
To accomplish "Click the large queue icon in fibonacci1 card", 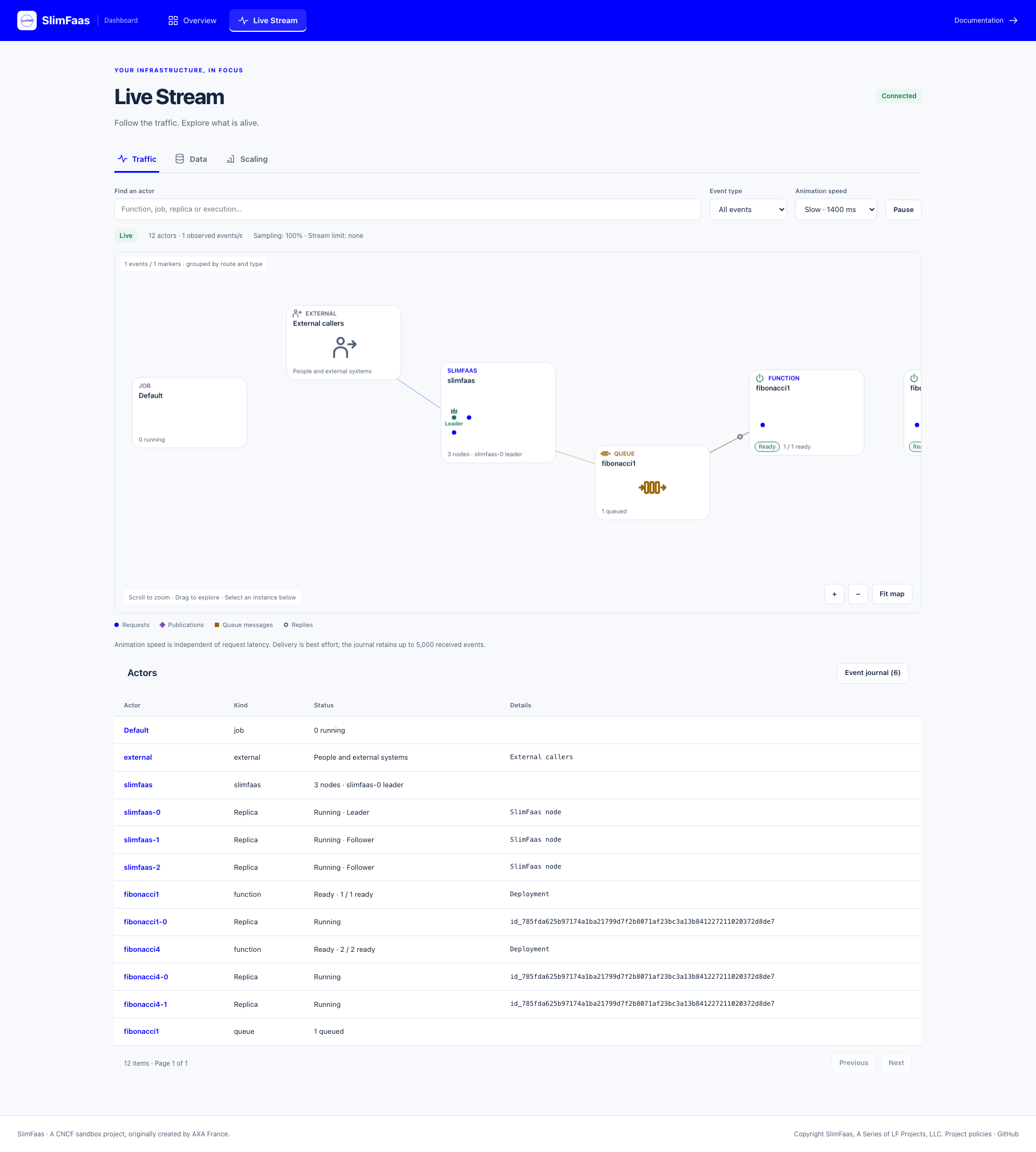I will coord(652,487).
